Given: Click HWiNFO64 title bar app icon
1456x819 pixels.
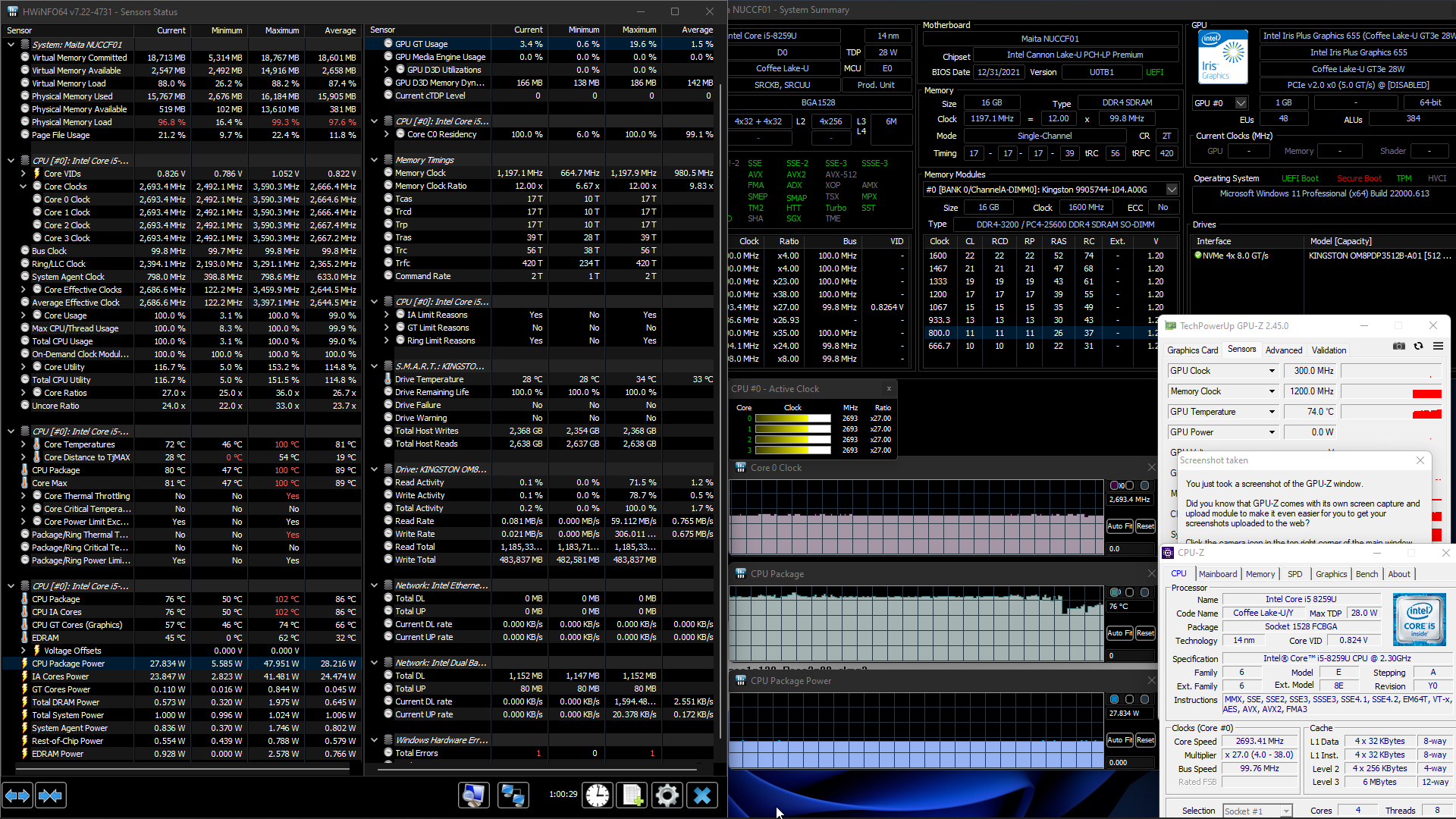Looking at the screenshot, I should 12,11.
